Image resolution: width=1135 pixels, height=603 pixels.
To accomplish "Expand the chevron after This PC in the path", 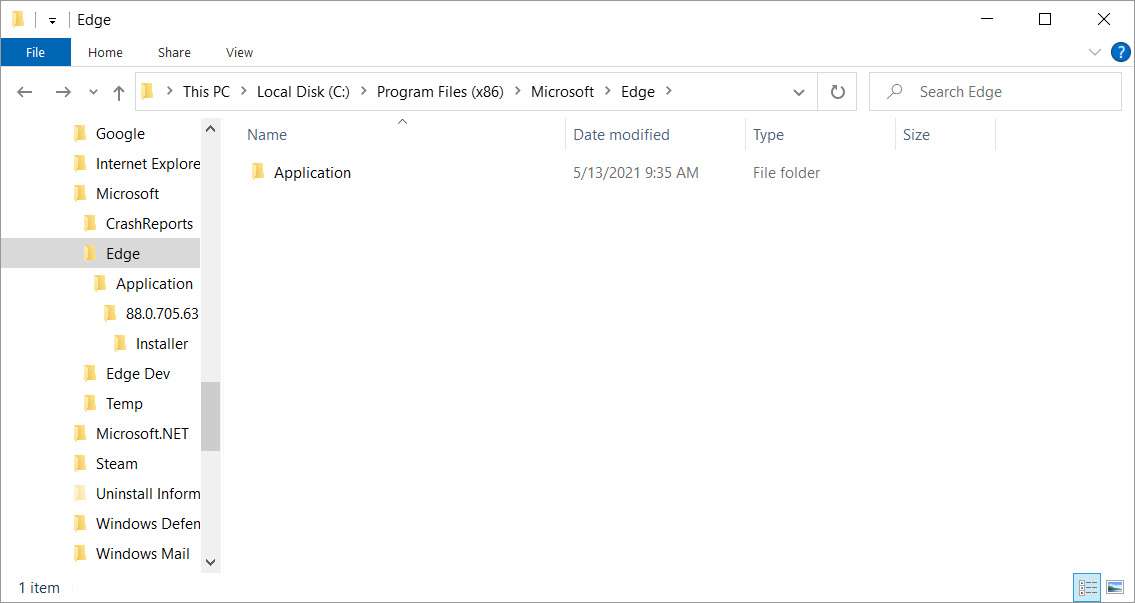I will point(244,92).
